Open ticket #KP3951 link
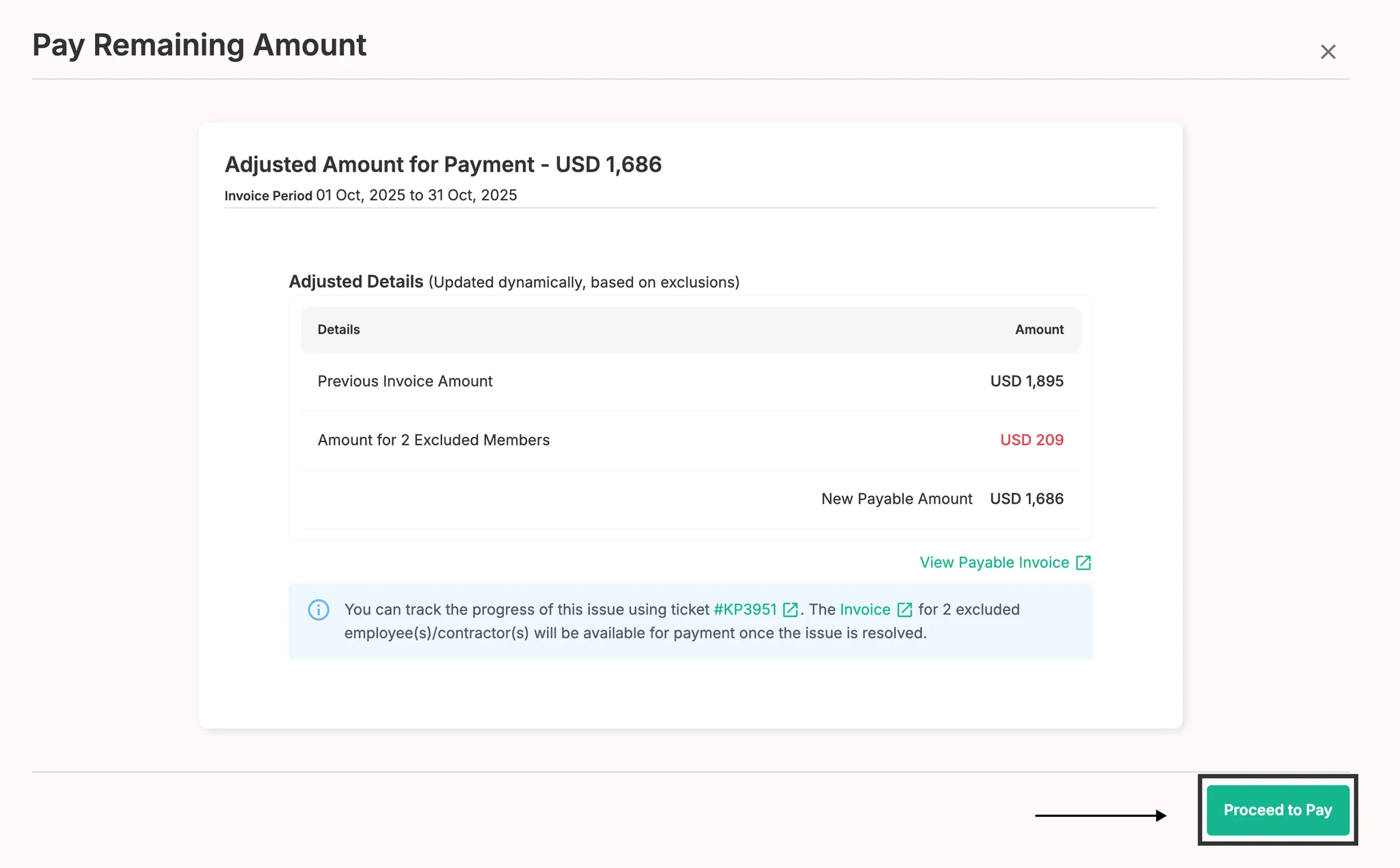 (x=745, y=610)
